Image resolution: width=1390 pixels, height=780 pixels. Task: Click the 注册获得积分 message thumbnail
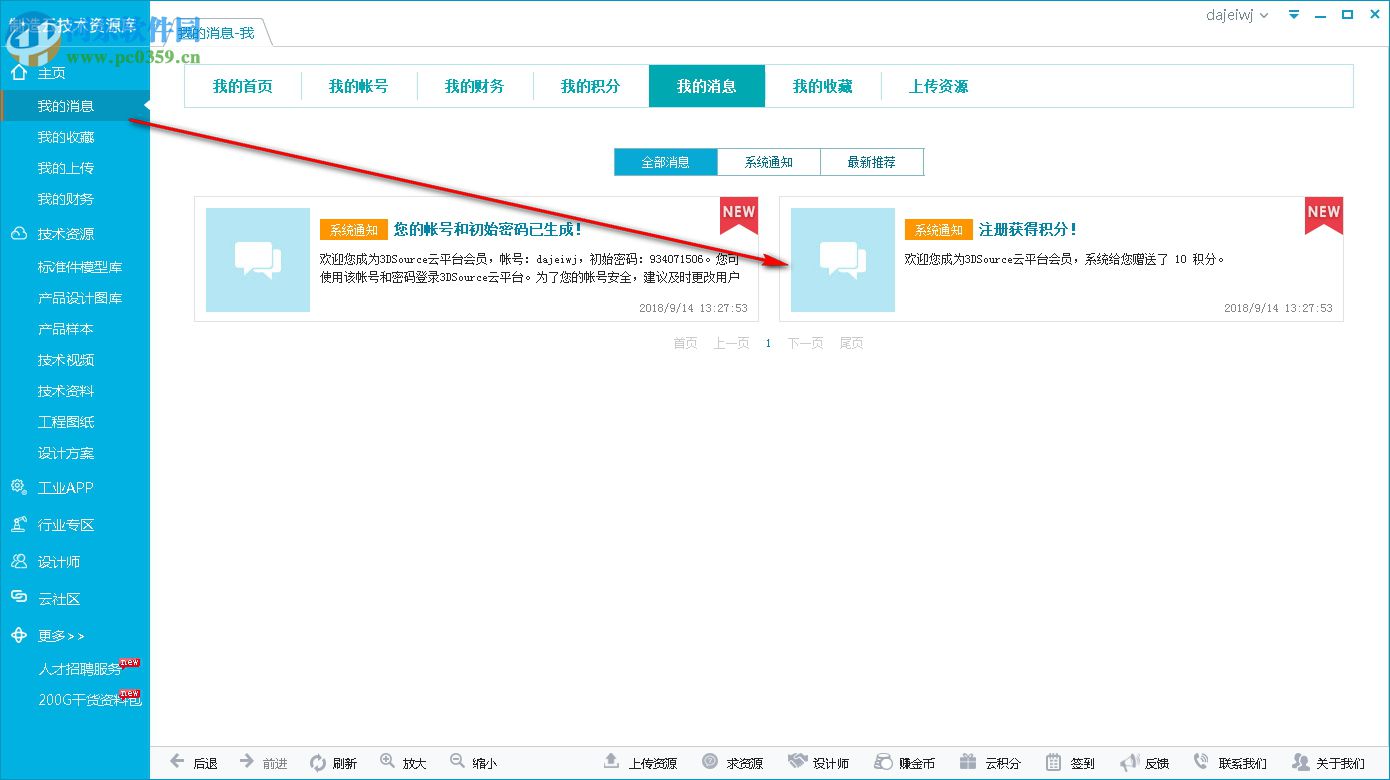click(842, 260)
